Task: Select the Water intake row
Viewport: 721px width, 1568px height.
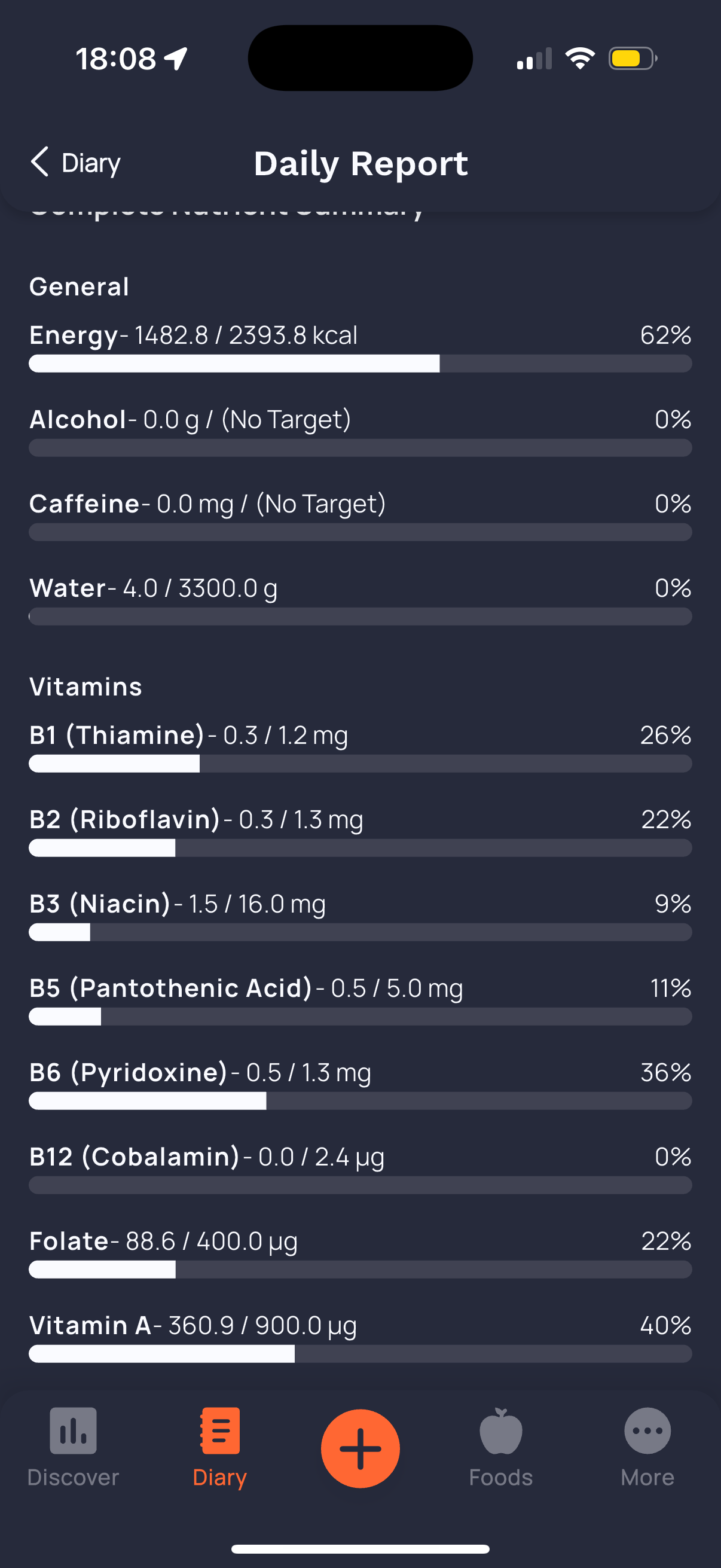Action: (360, 599)
